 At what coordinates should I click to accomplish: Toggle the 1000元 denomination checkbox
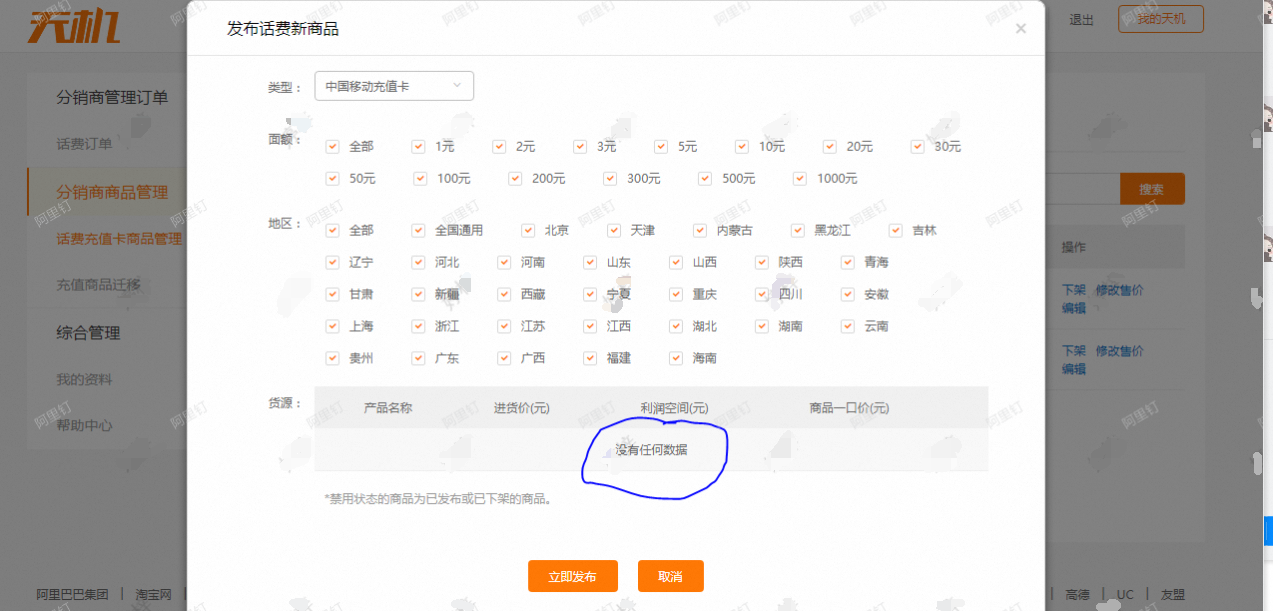pyautogui.click(x=800, y=178)
